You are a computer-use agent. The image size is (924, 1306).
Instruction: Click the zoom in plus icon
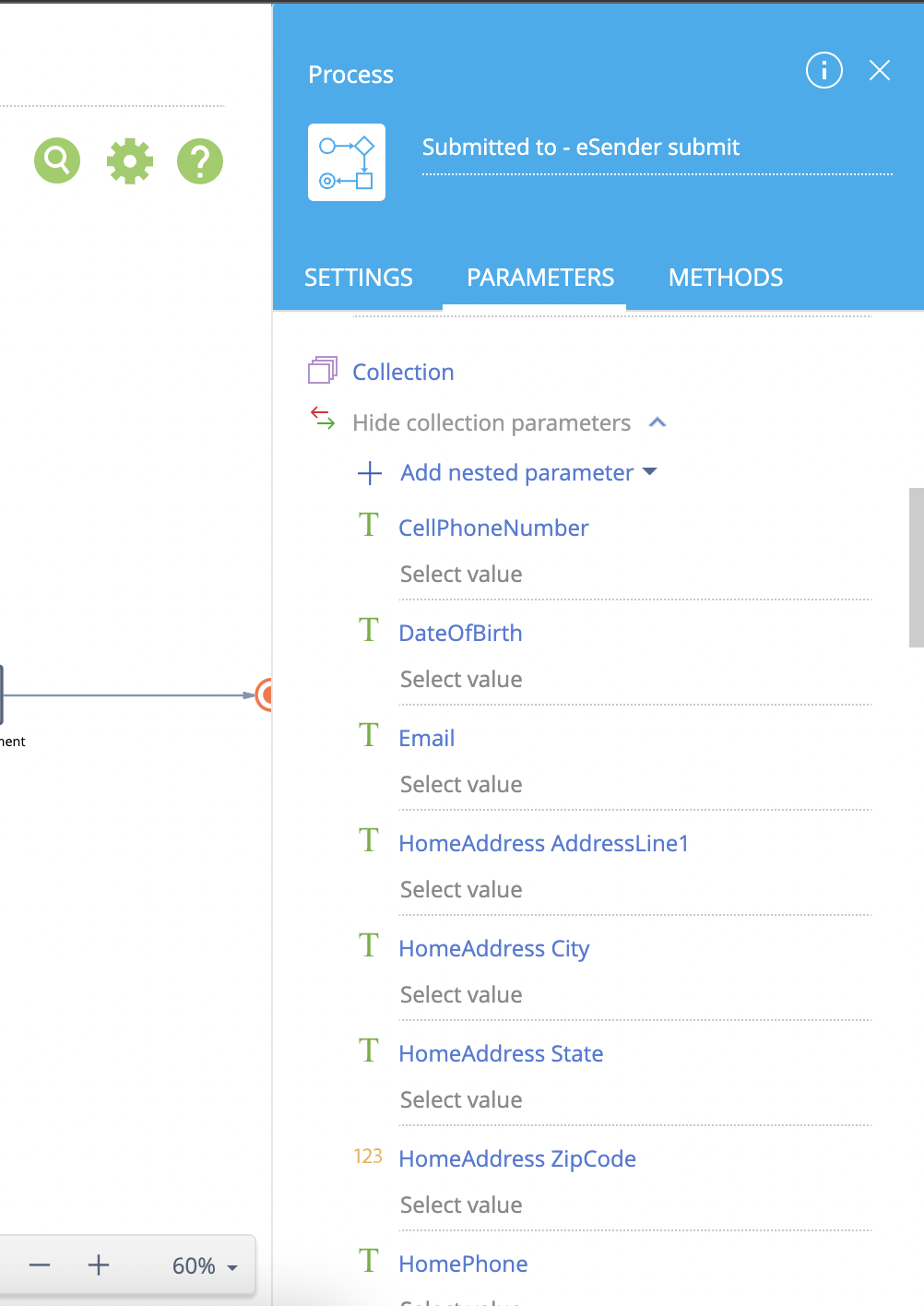99,1265
